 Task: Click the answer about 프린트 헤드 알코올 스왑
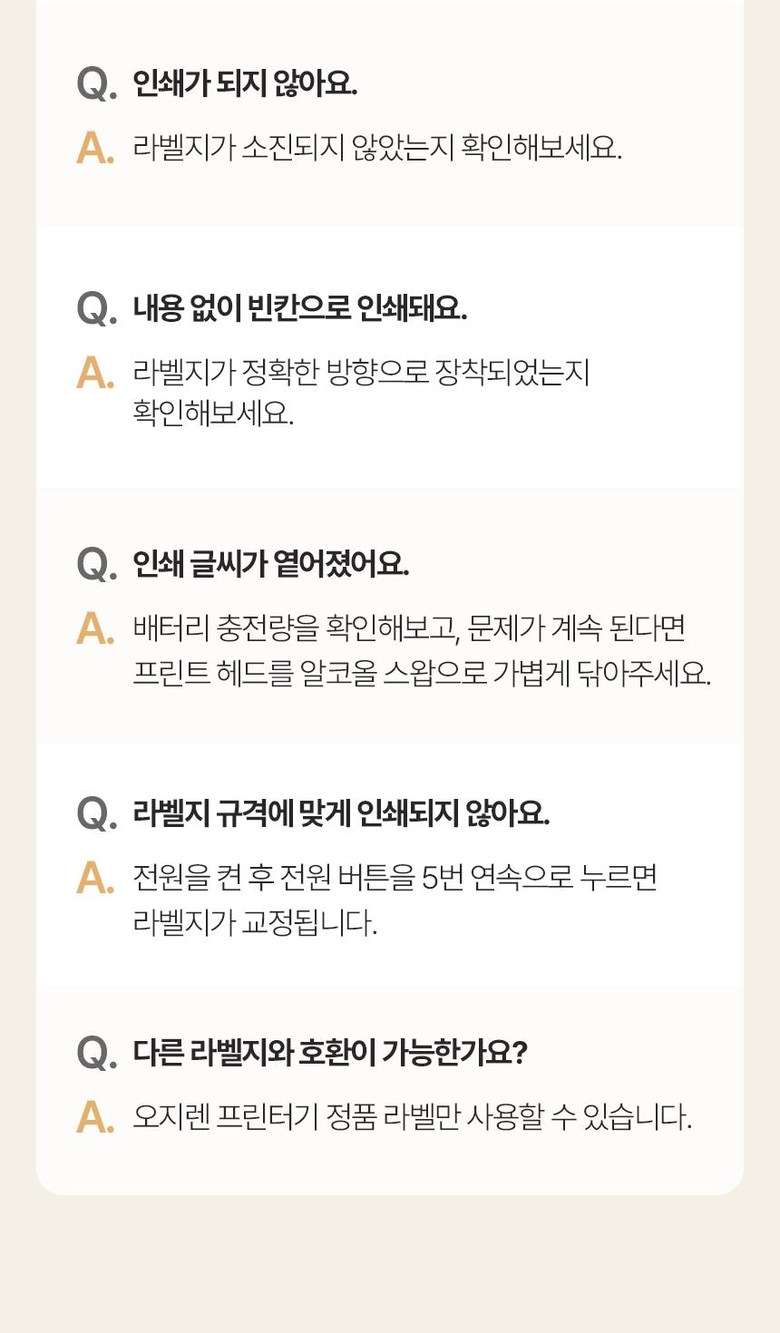click(x=421, y=651)
